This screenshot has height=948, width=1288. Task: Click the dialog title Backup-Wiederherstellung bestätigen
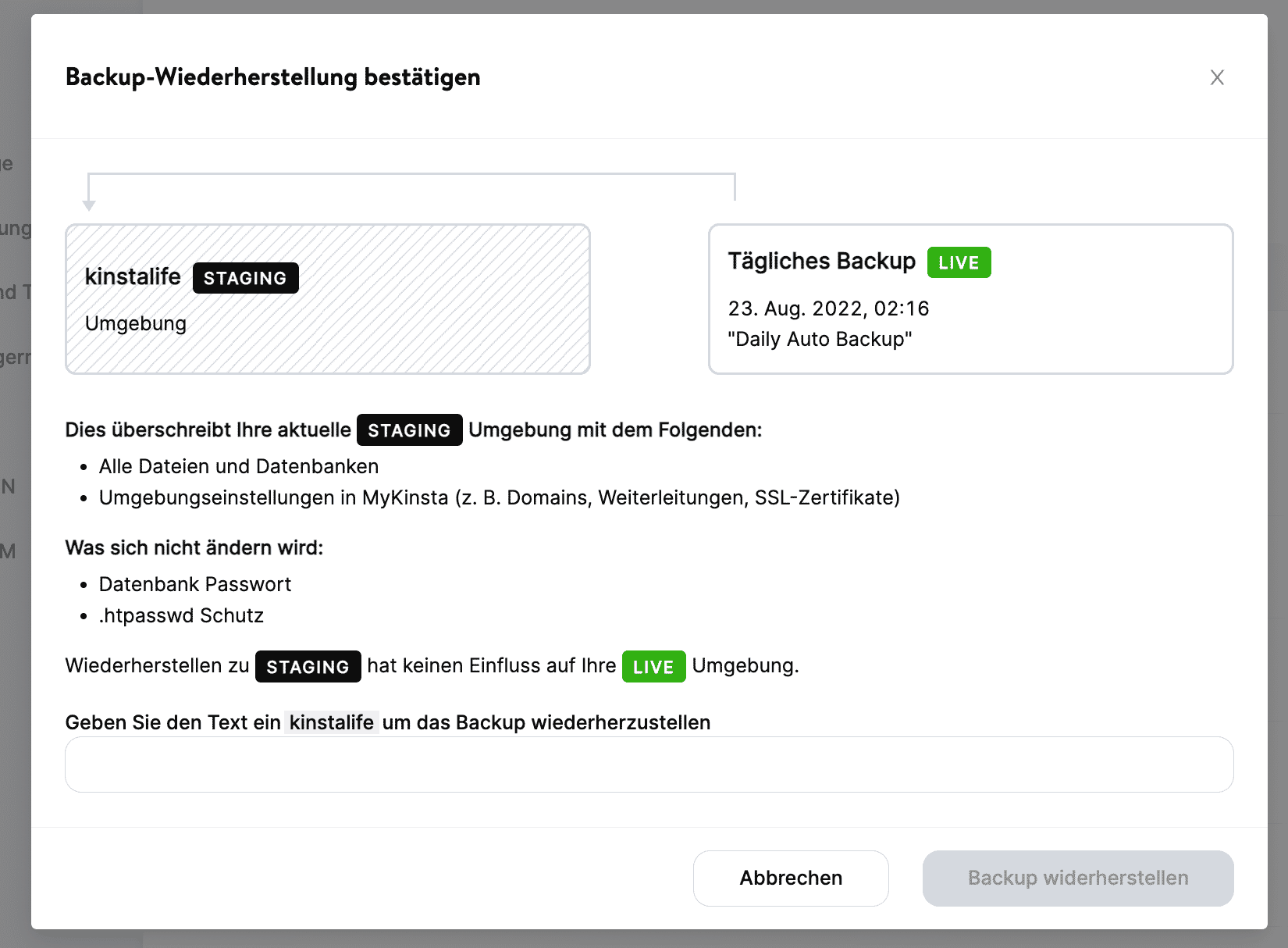(x=272, y=77)
